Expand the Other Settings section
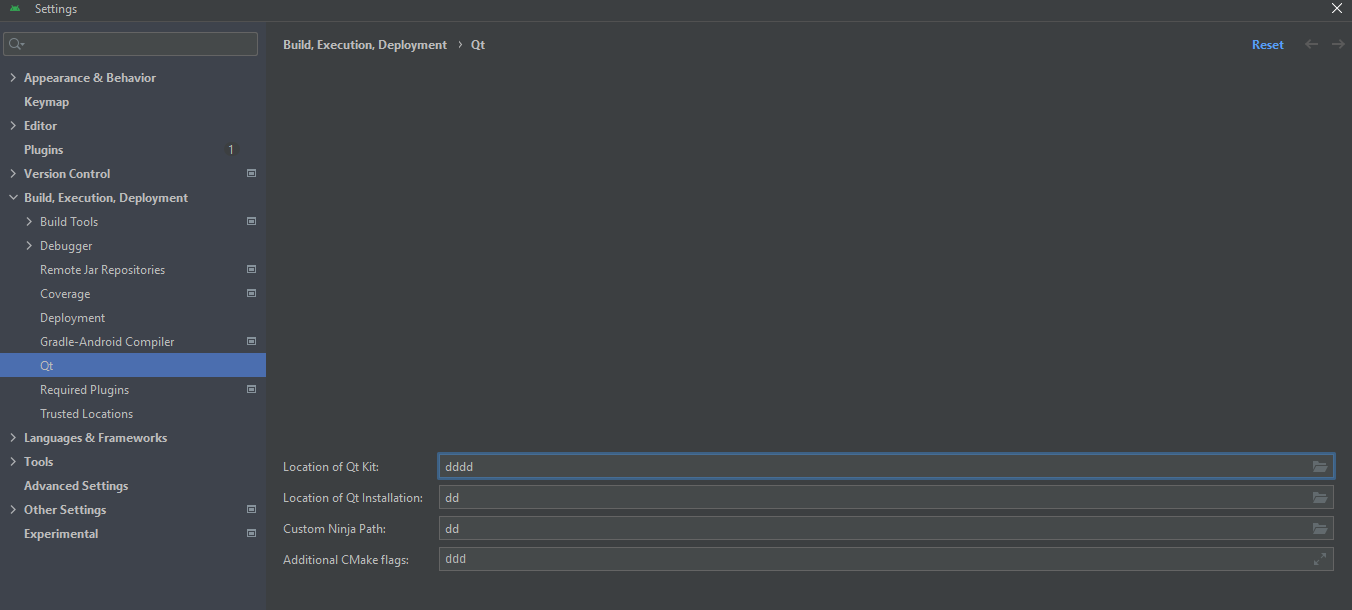 coord(13,510)
